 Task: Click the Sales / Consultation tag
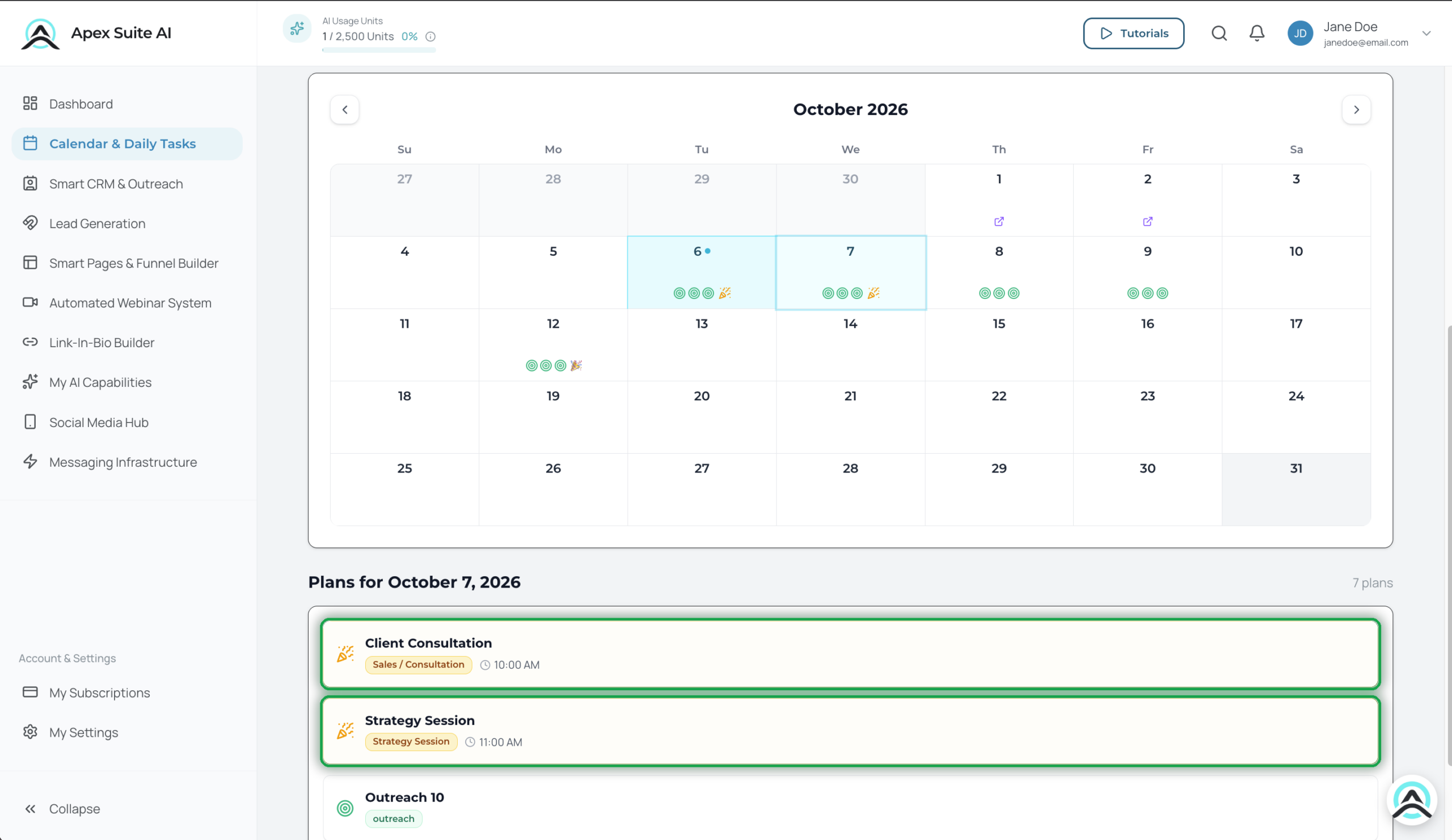coord(419,664)
